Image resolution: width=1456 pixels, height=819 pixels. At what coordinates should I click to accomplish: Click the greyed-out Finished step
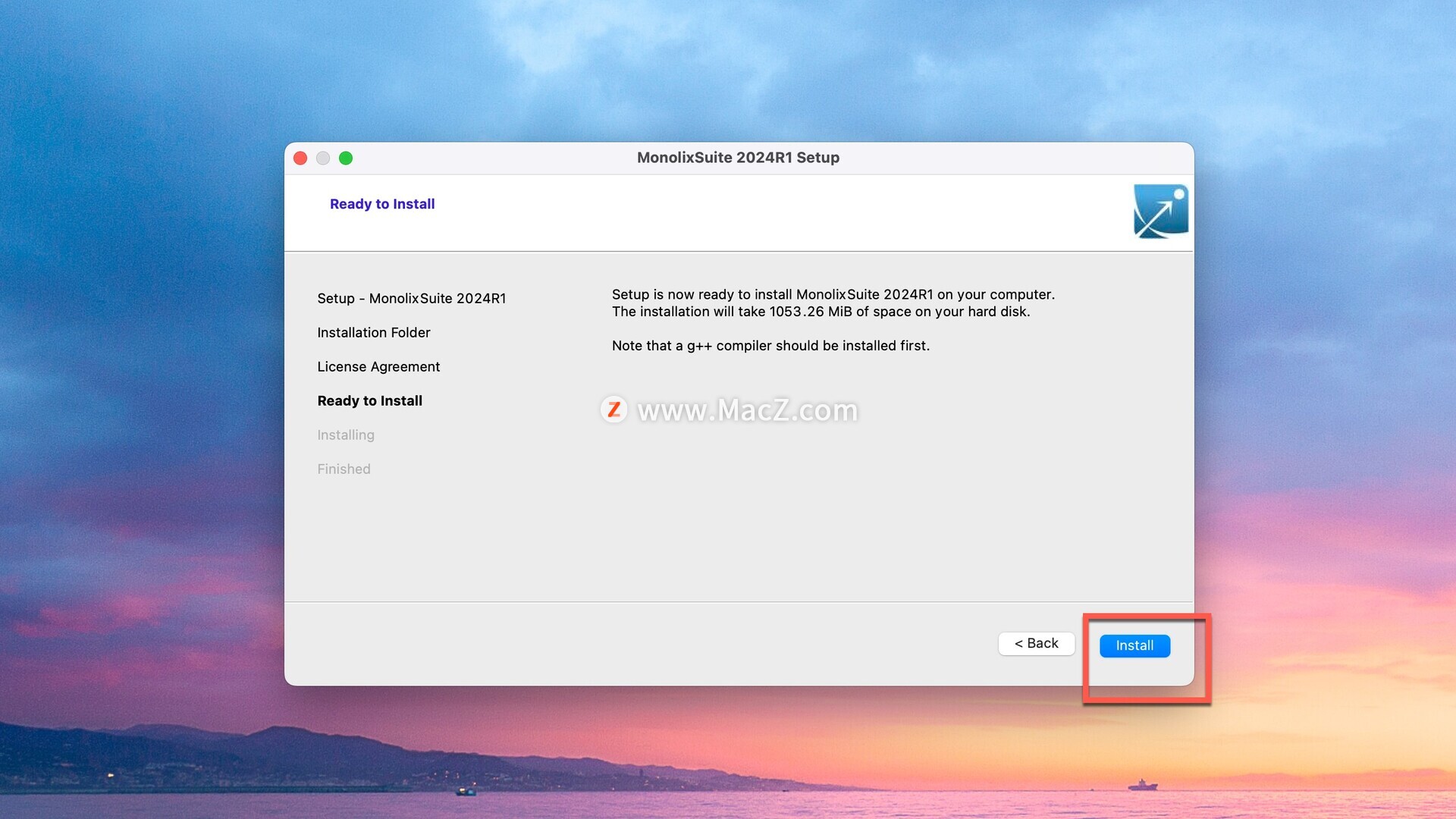(x=344, y=469)
